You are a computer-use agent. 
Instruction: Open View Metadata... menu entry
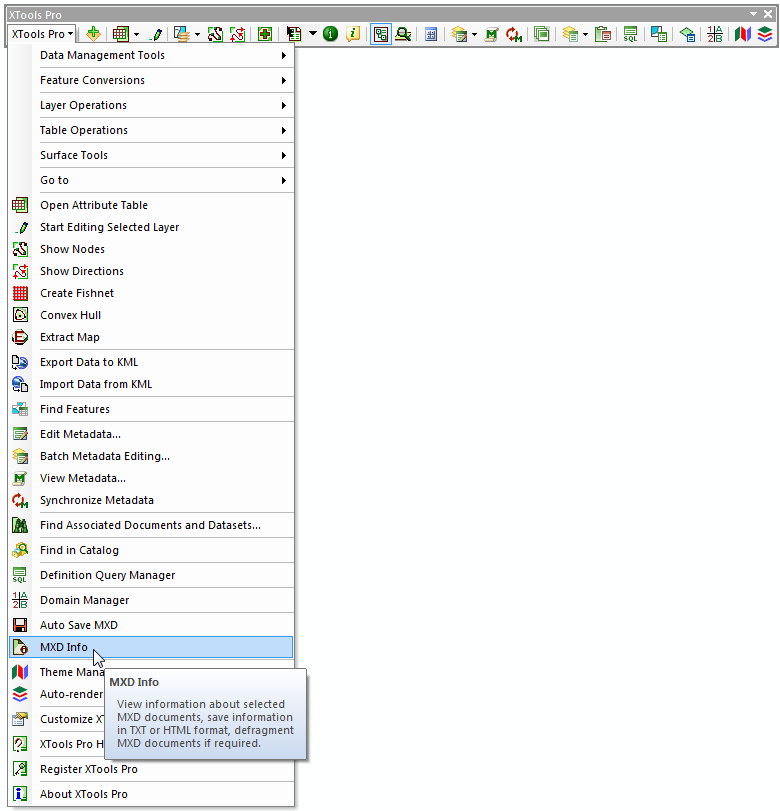152,478
